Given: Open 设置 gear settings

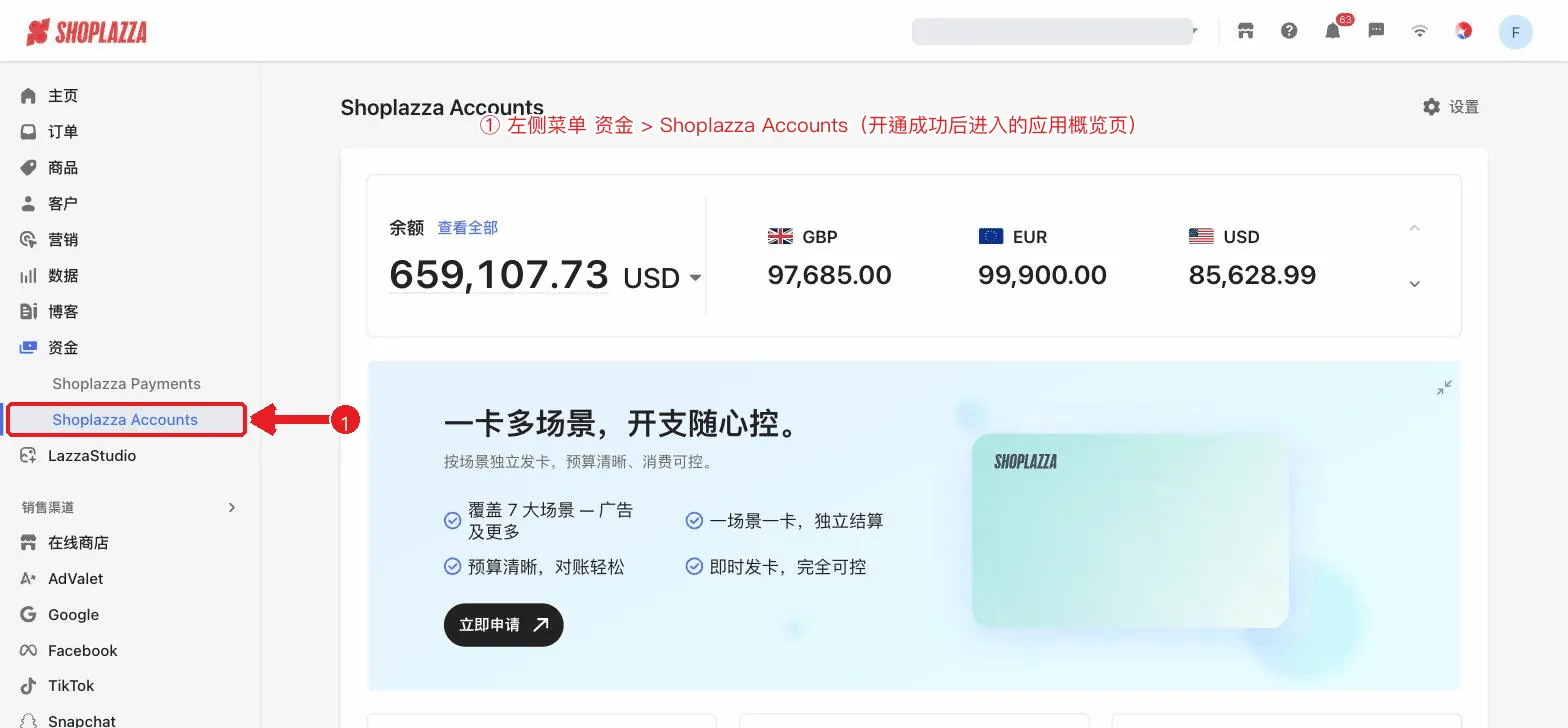Looking at the screenshot, I should tap(1451, 107).
